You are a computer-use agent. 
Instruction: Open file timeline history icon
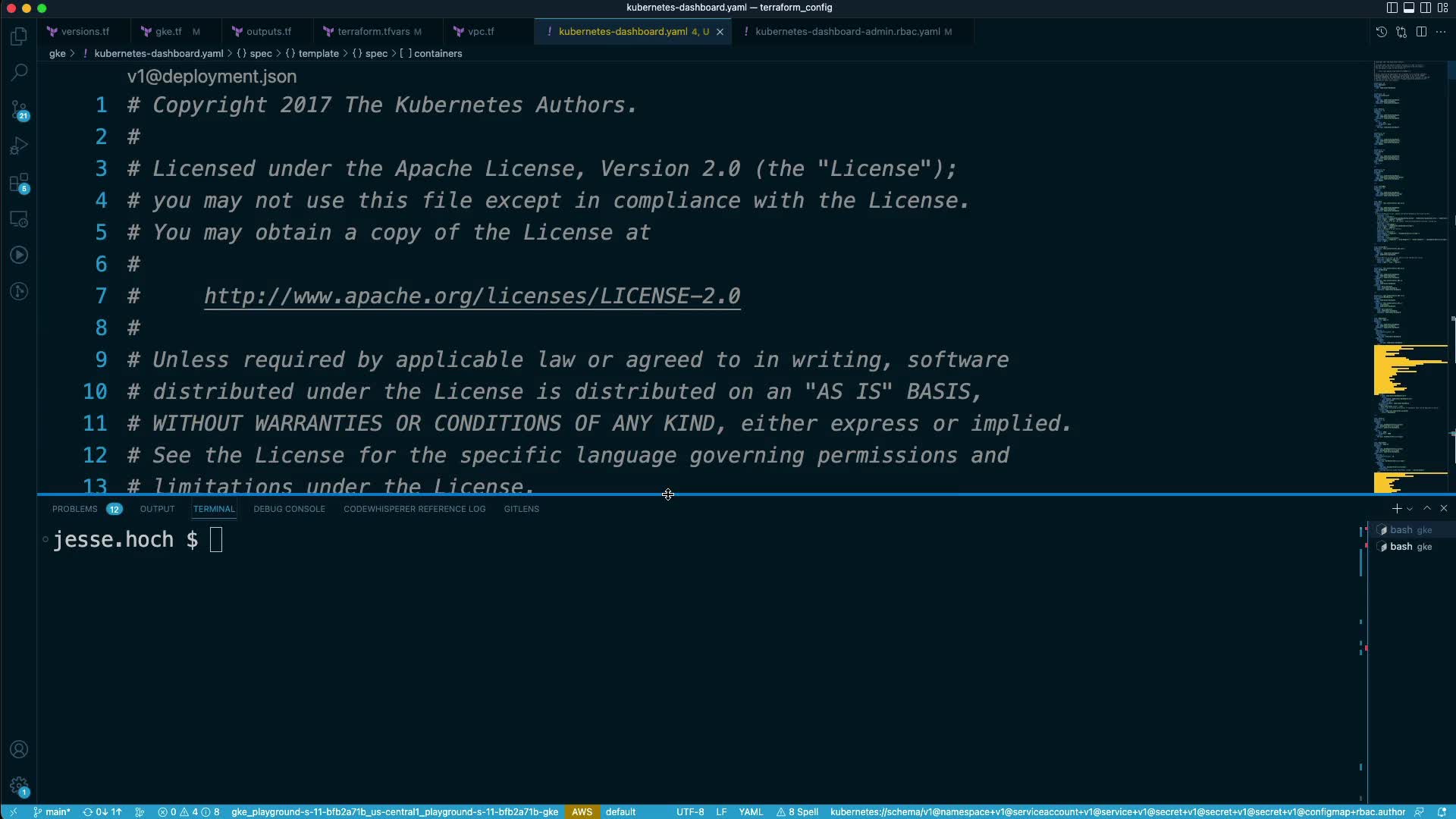1381,32
